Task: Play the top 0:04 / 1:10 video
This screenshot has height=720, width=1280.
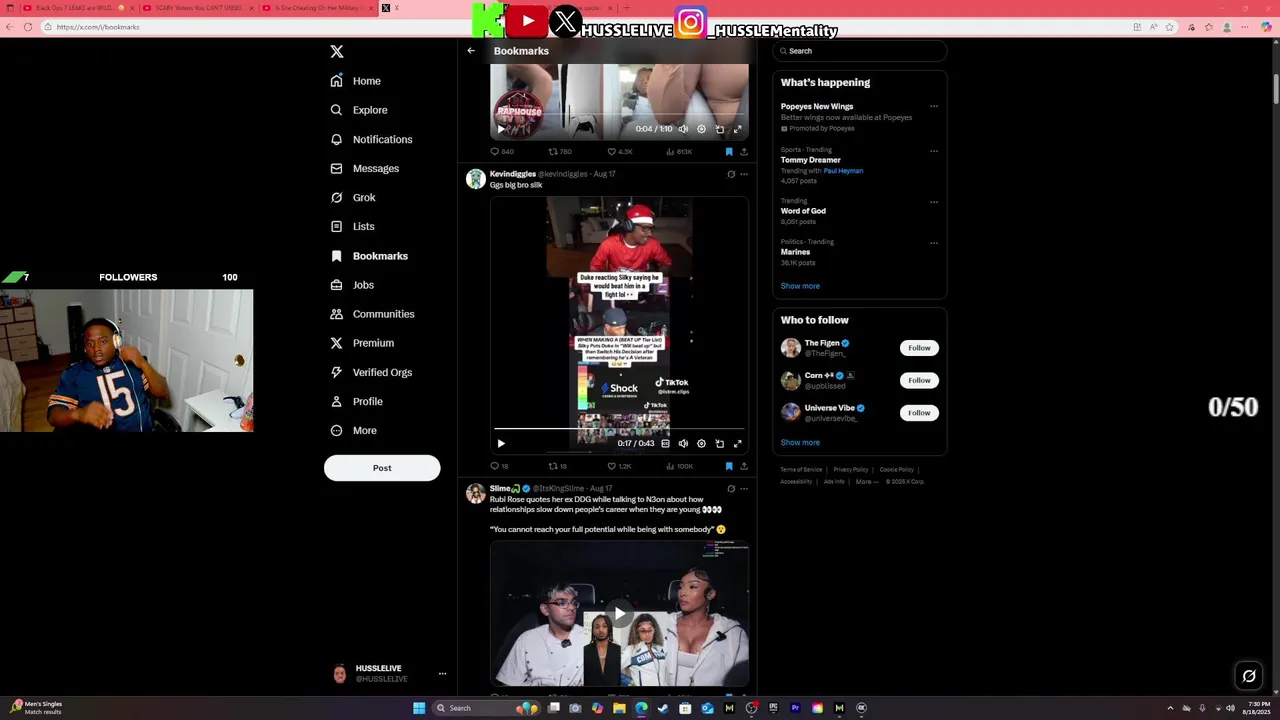Action: [x=501, y=129]
